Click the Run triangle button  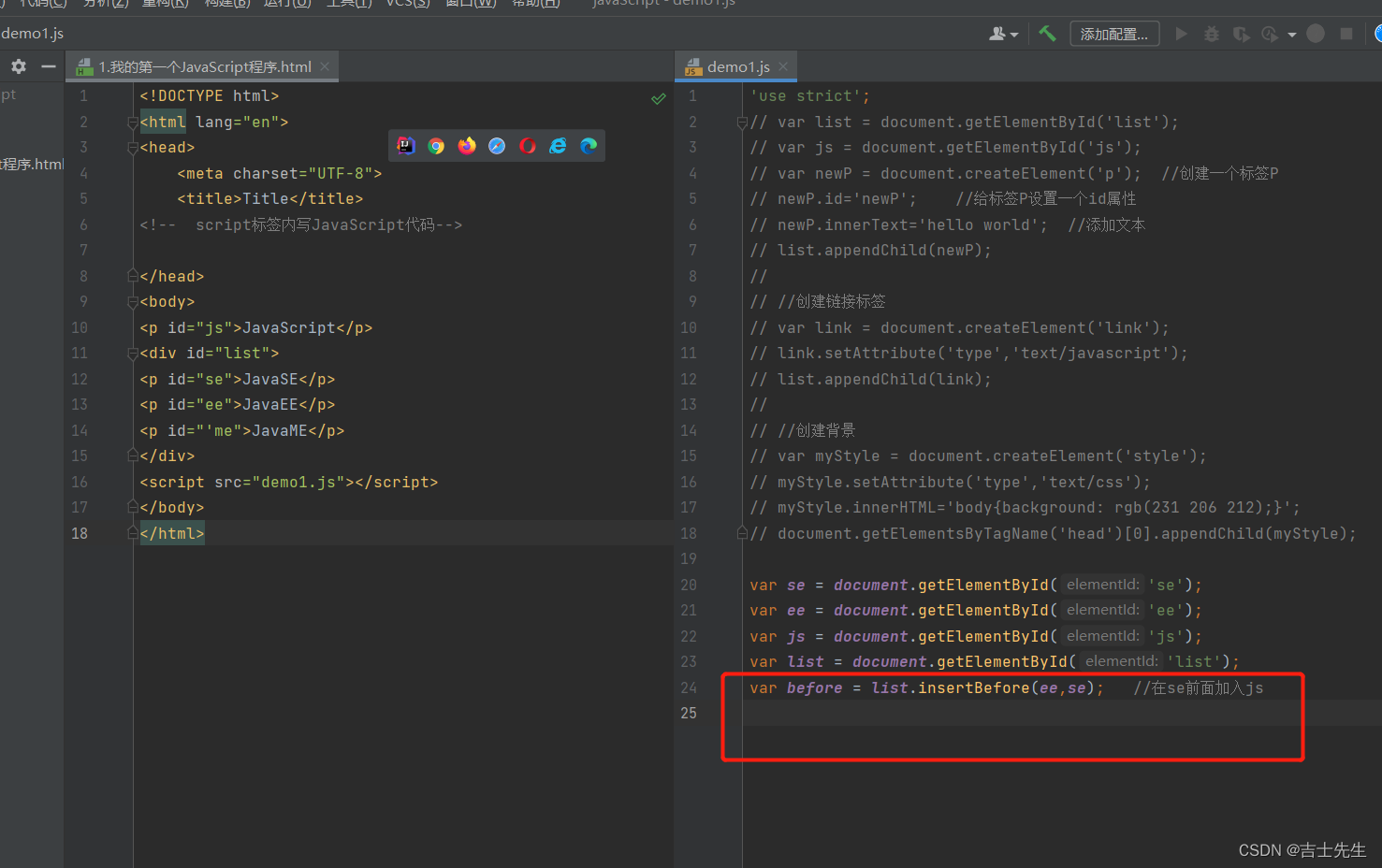(1182, 34)
